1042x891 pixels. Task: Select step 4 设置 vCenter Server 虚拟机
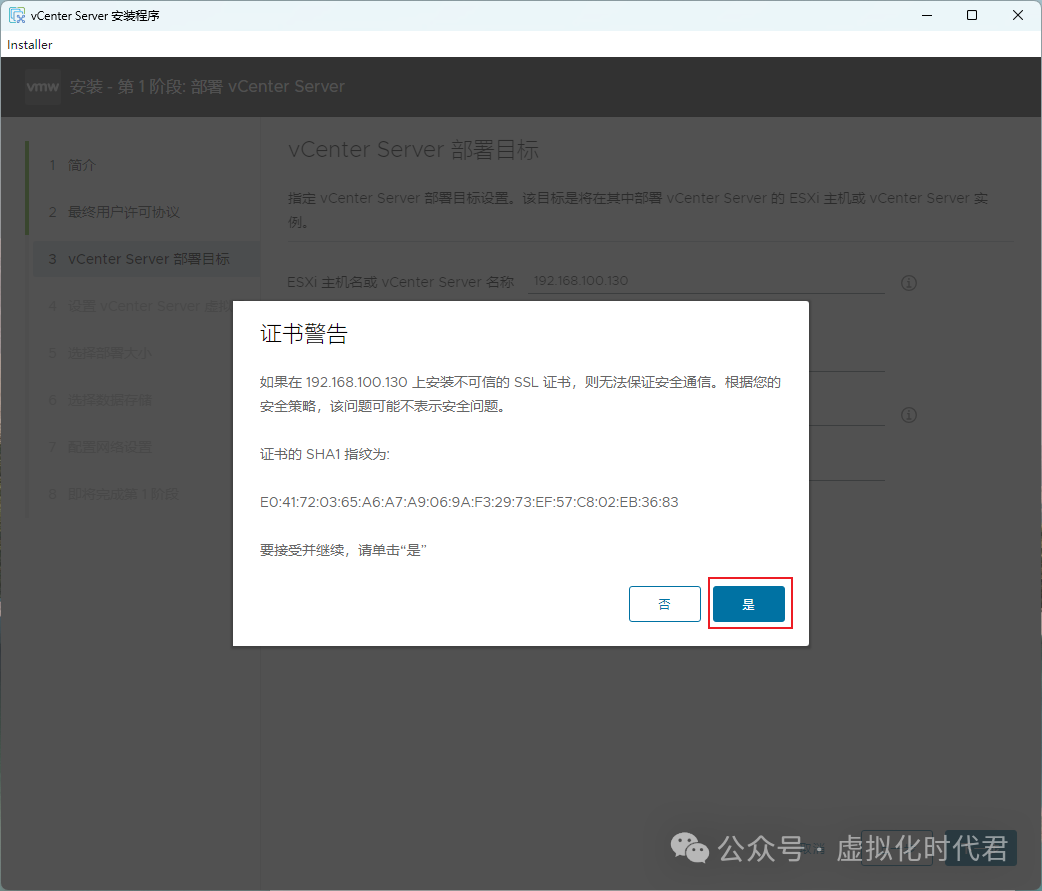pyautogui.click(x=140, y=306)
